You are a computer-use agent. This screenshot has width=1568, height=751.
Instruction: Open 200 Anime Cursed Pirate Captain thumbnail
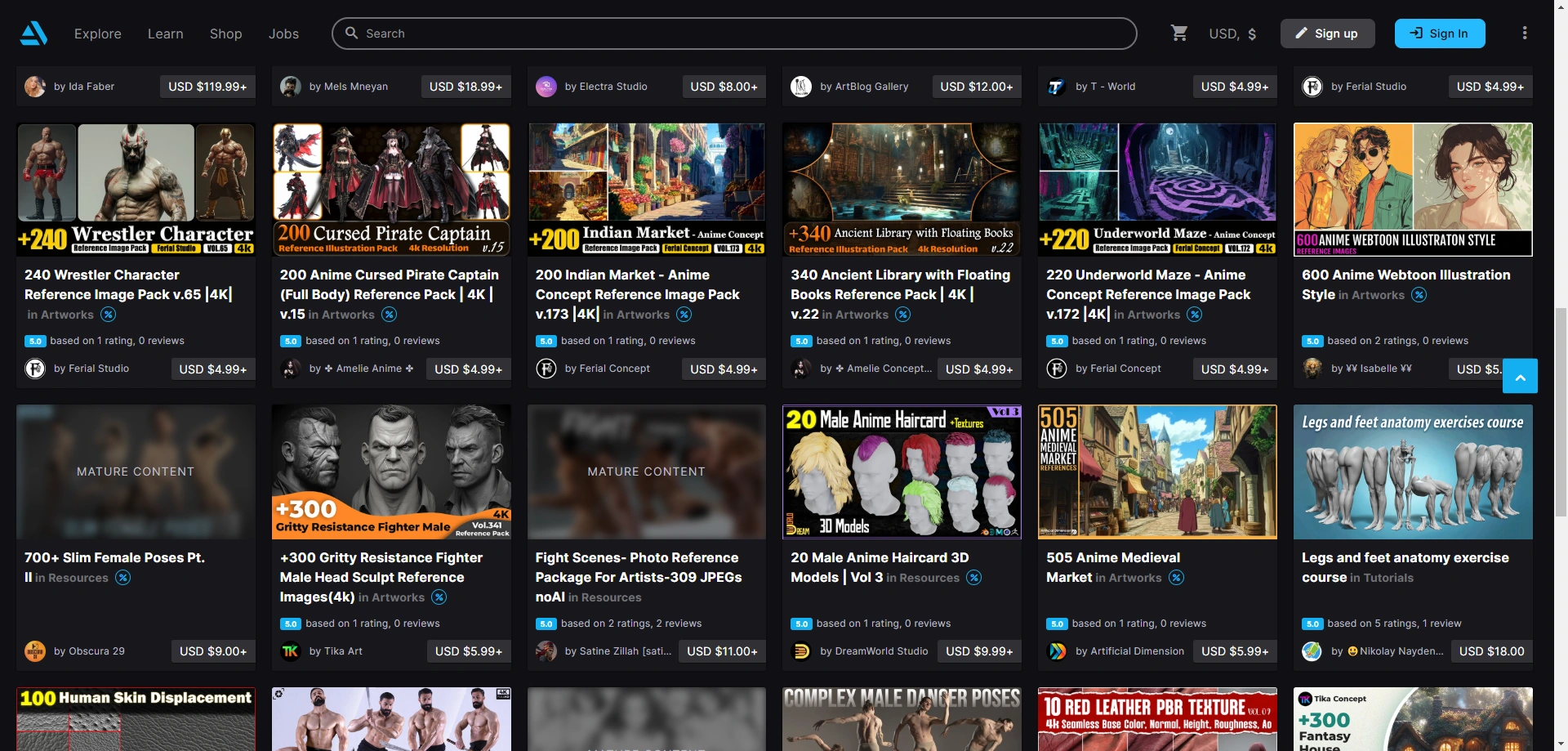click(391, 190)
